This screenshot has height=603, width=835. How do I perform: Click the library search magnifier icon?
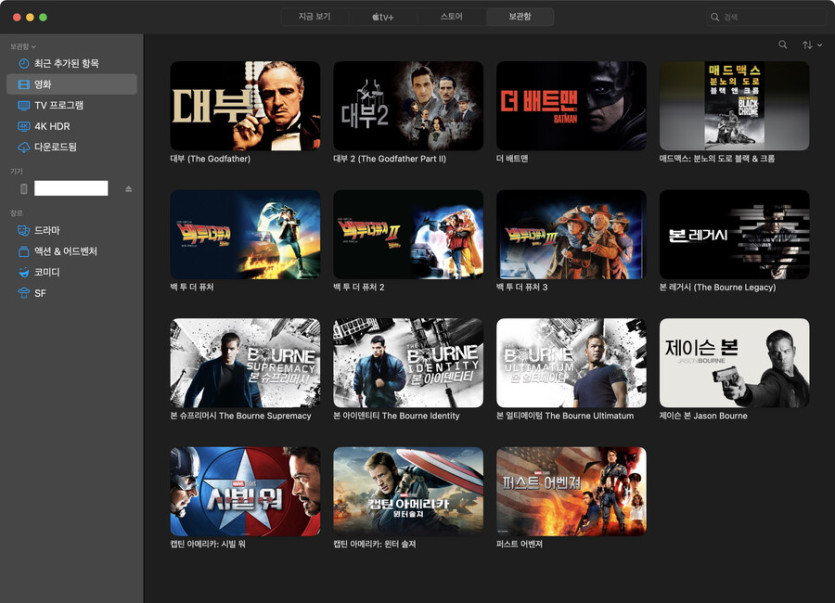[783, 45]
